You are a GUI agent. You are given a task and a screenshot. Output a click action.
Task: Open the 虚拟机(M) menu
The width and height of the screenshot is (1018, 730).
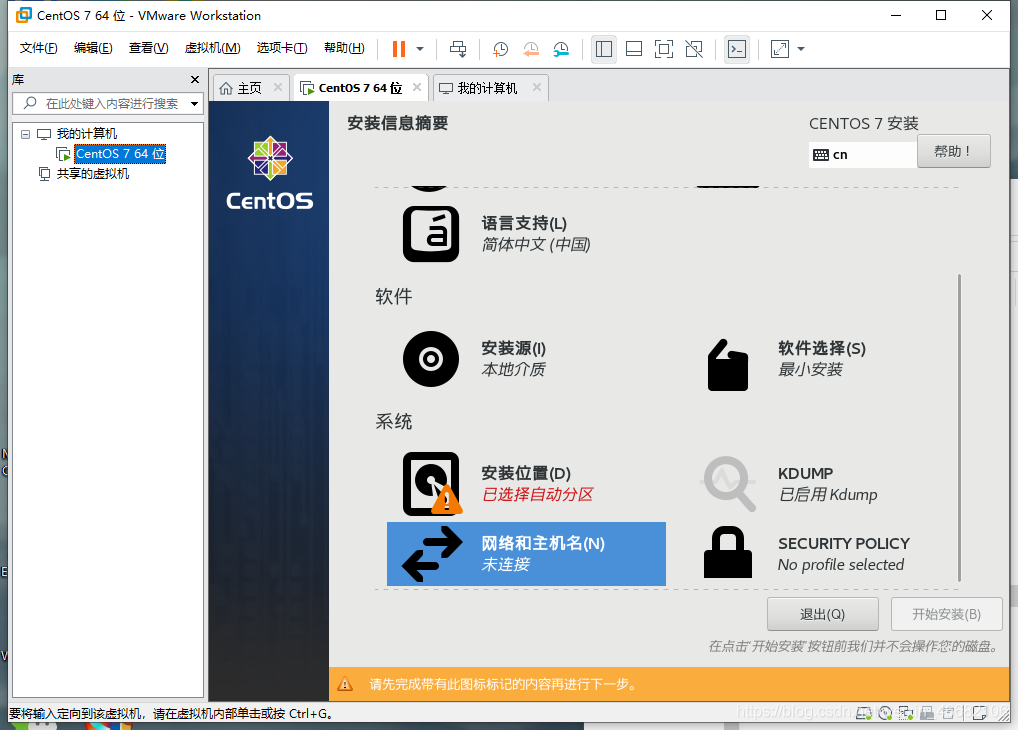coord(212,48)
